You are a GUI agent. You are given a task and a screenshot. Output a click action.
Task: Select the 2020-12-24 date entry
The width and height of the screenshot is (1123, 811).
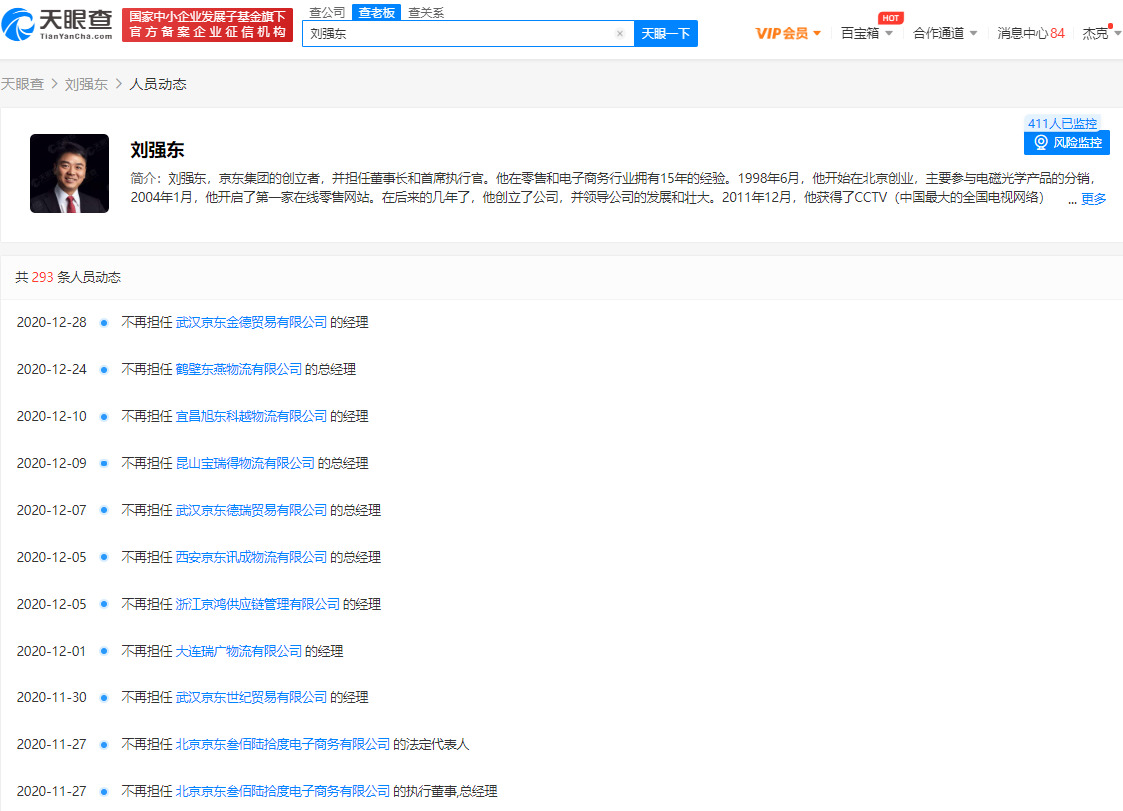52,369
